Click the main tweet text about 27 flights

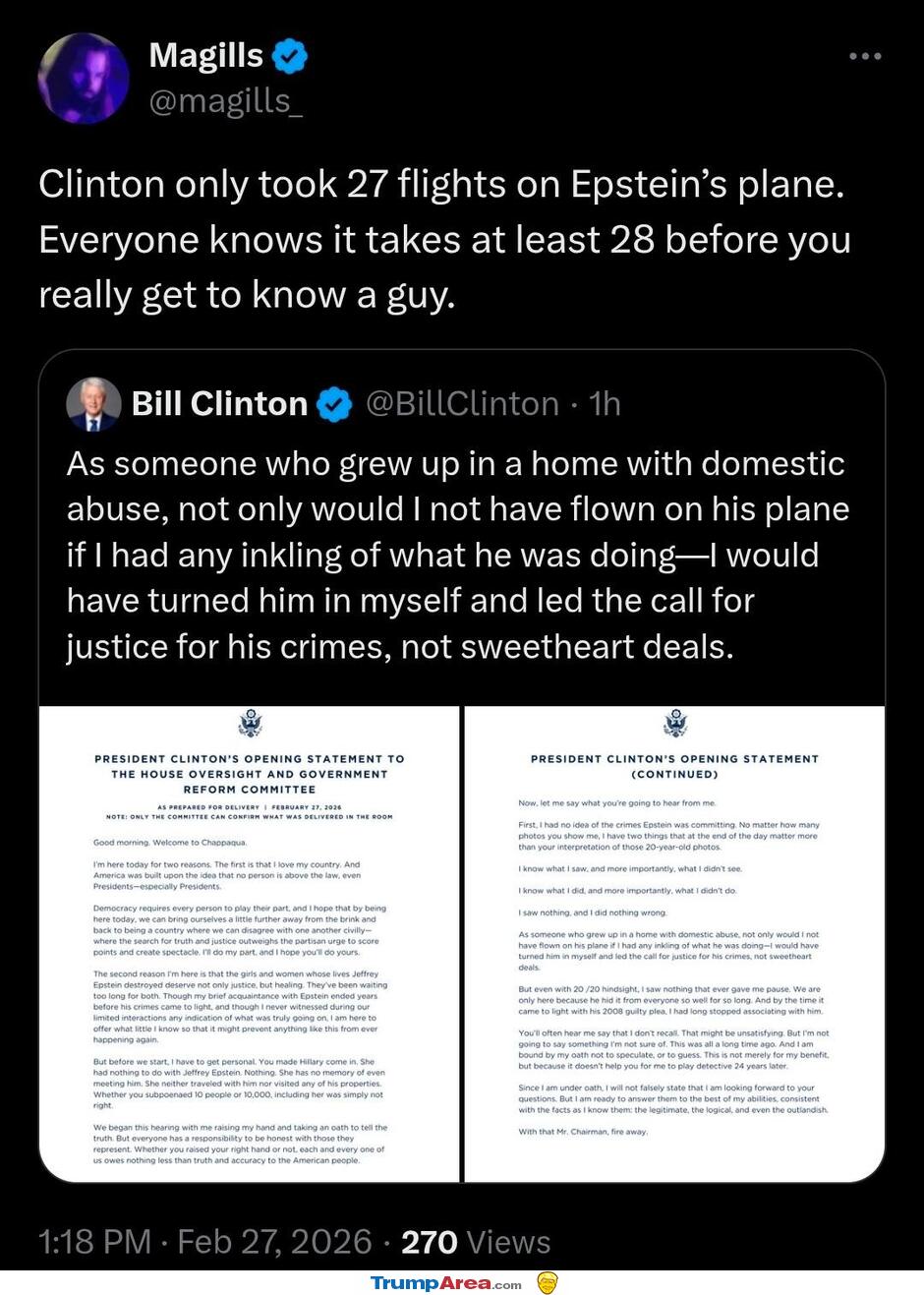coord(444,239)
